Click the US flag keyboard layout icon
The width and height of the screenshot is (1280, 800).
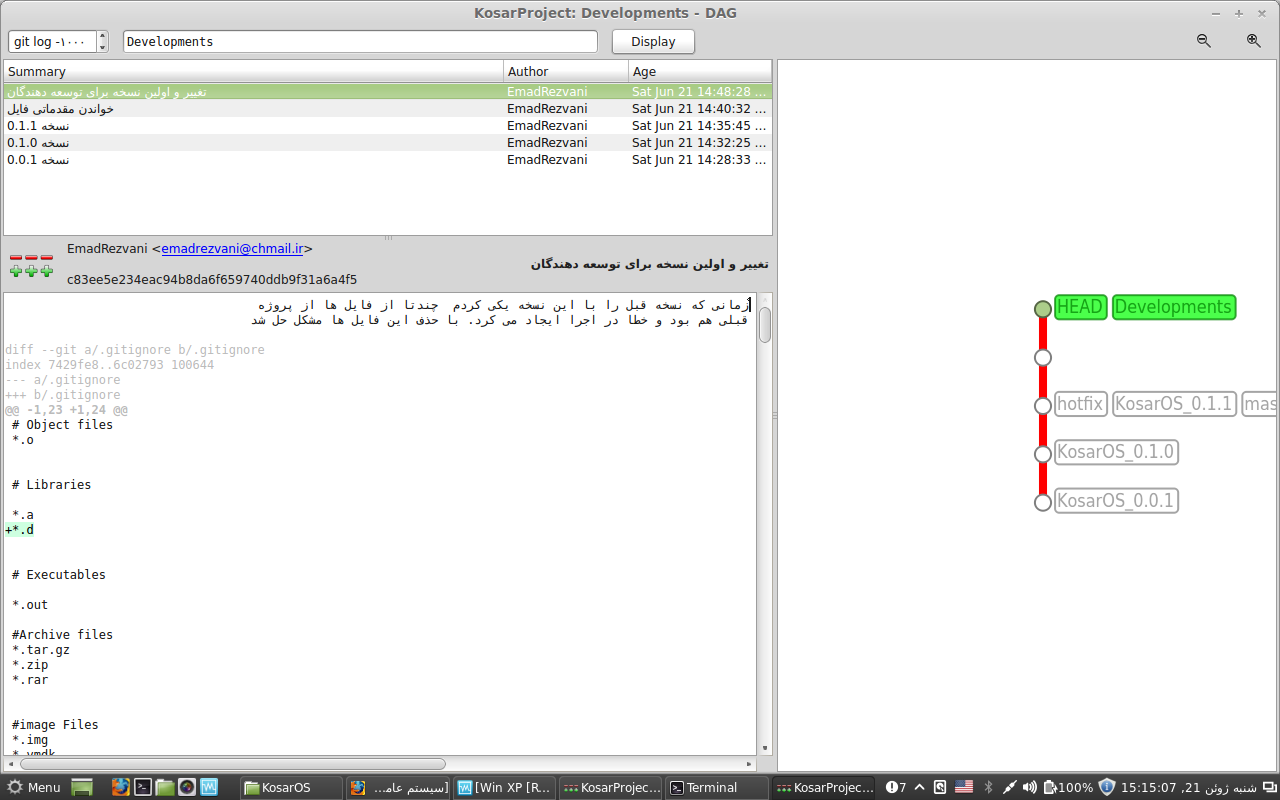coord(964,787)
